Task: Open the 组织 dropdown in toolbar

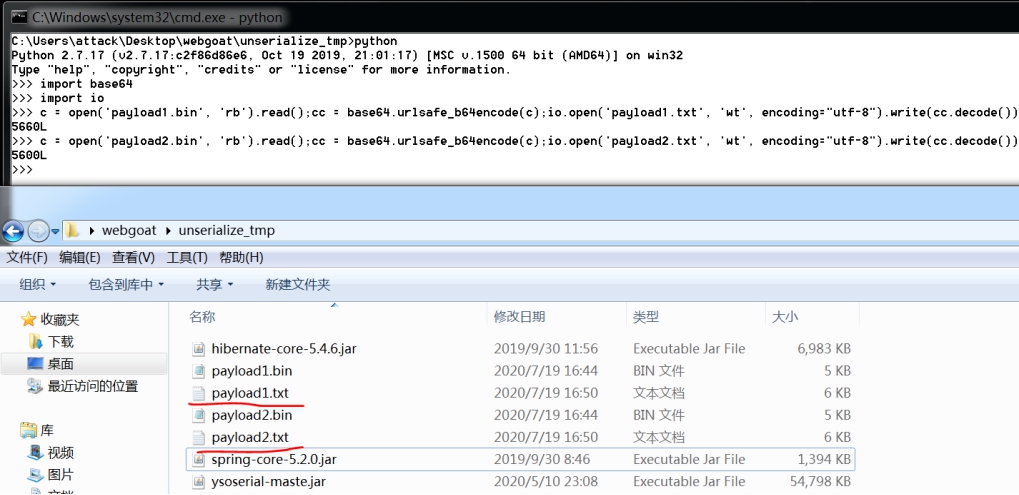Action: point(37,285)
